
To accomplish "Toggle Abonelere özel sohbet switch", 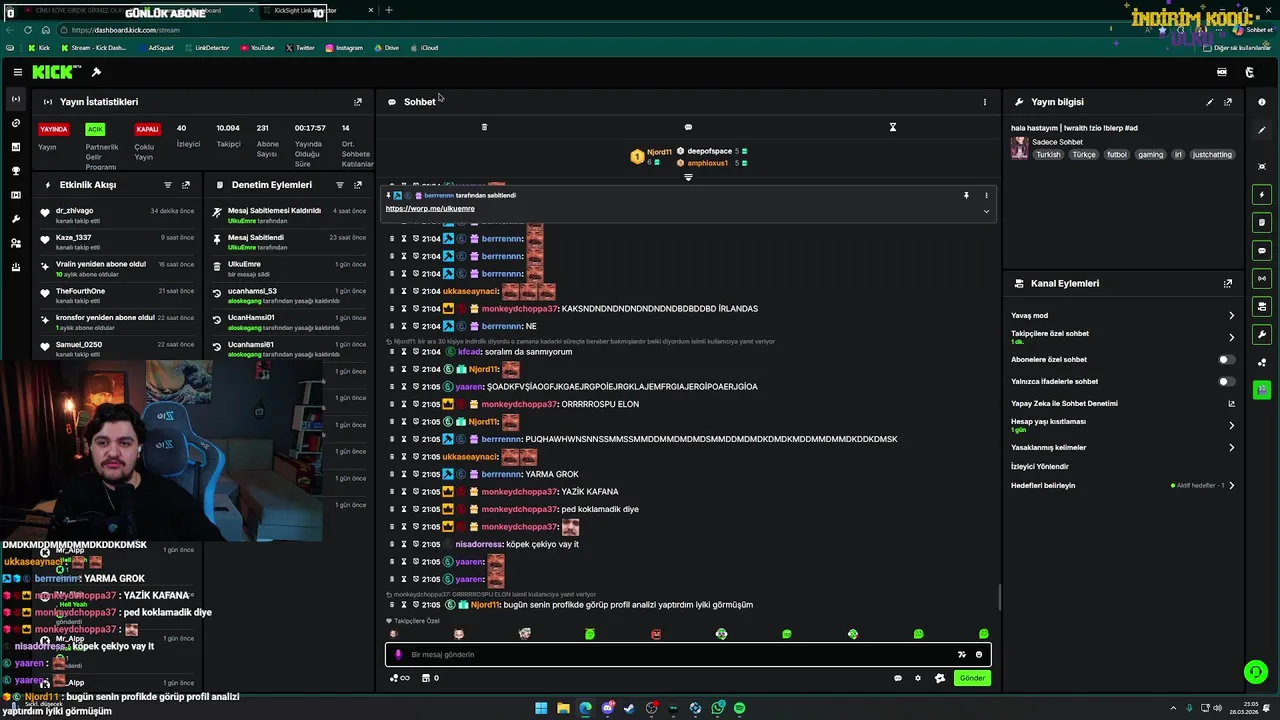I will tap(1226, 360).
